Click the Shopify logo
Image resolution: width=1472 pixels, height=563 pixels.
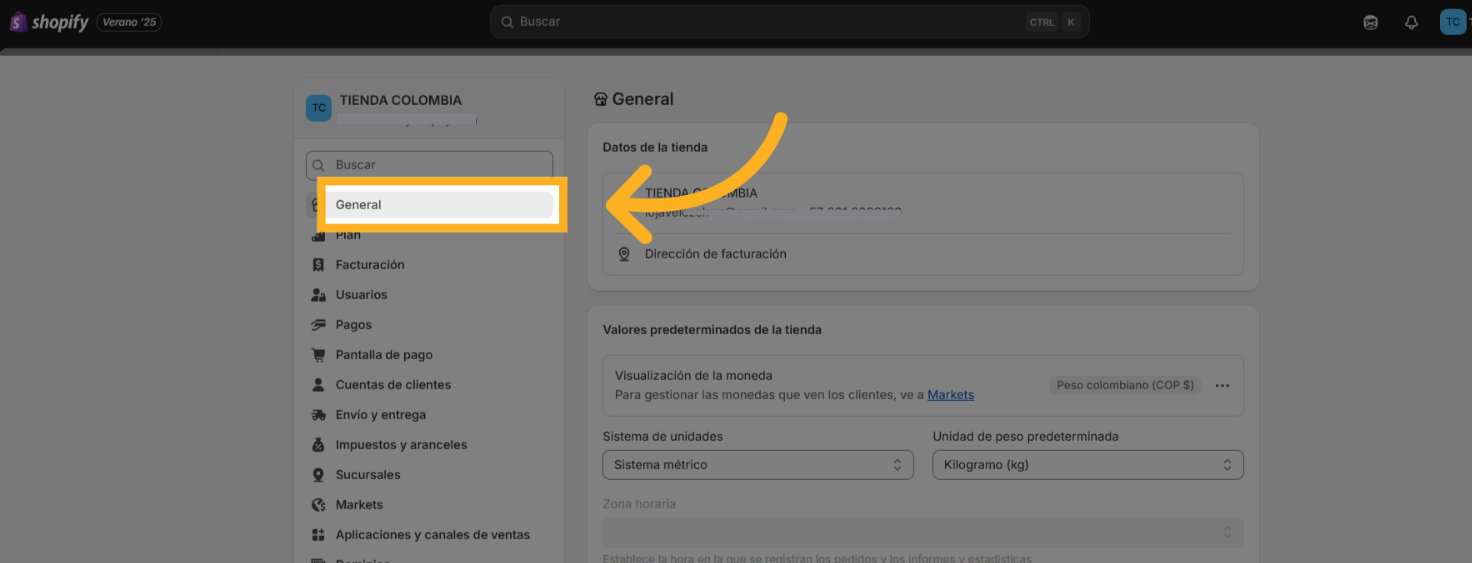49,22
